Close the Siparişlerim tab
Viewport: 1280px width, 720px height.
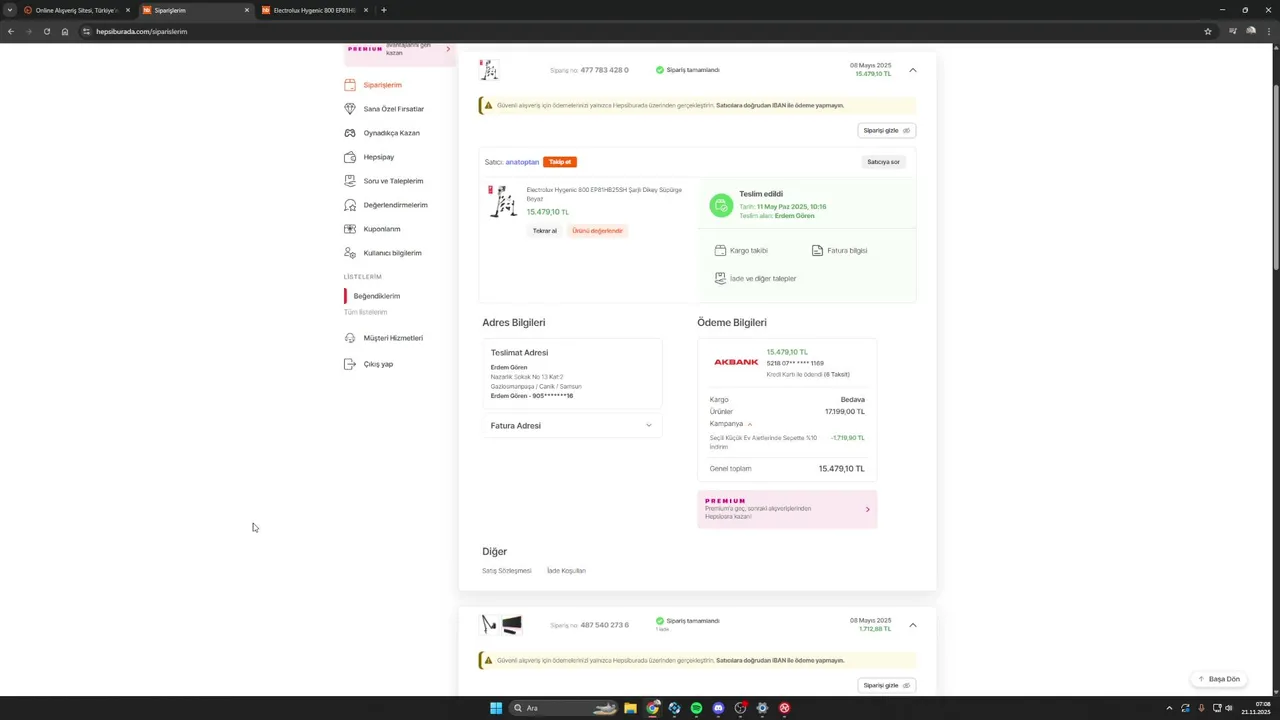[x=247, y=10]
